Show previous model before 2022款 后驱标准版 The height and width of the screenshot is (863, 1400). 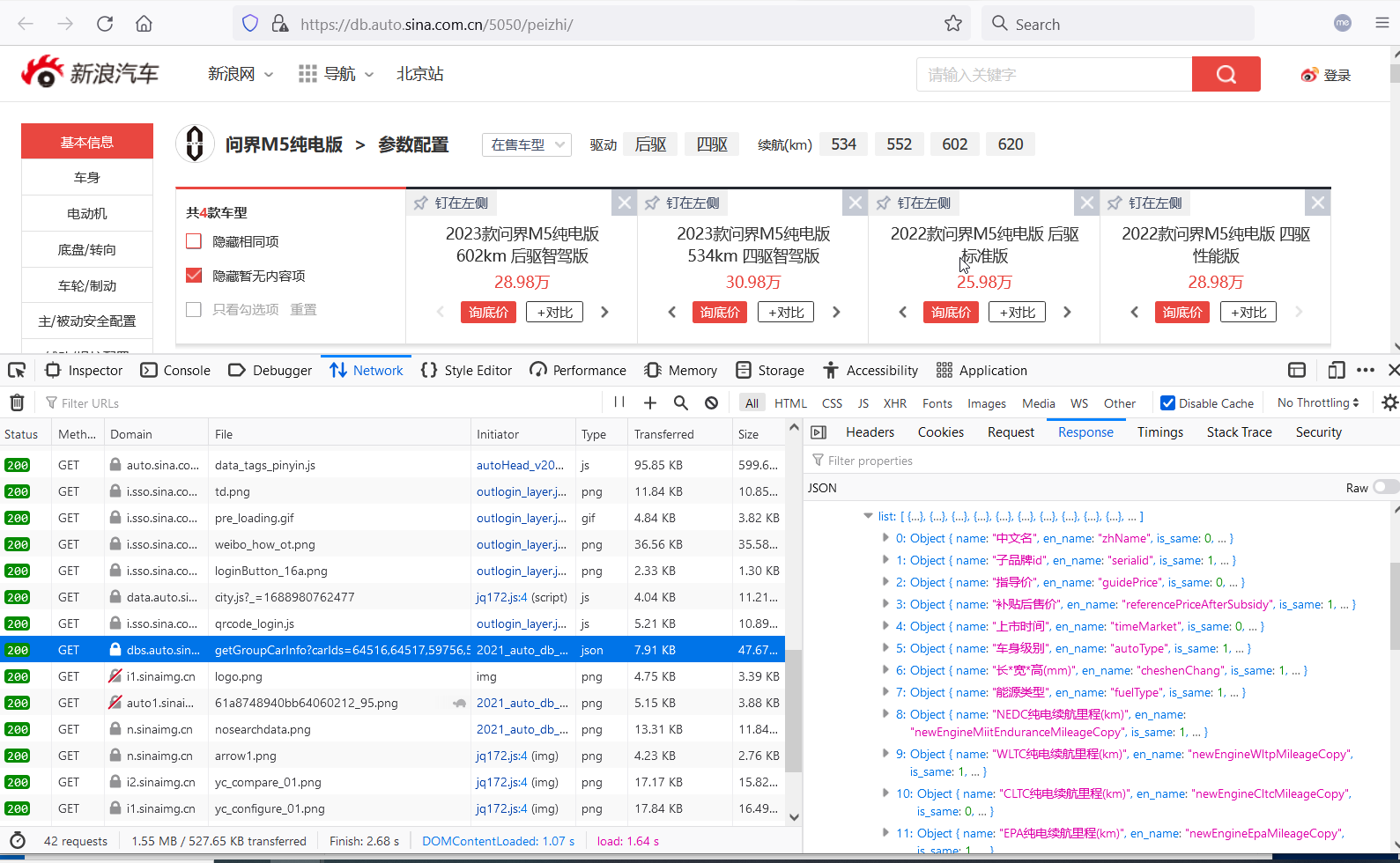903,312
